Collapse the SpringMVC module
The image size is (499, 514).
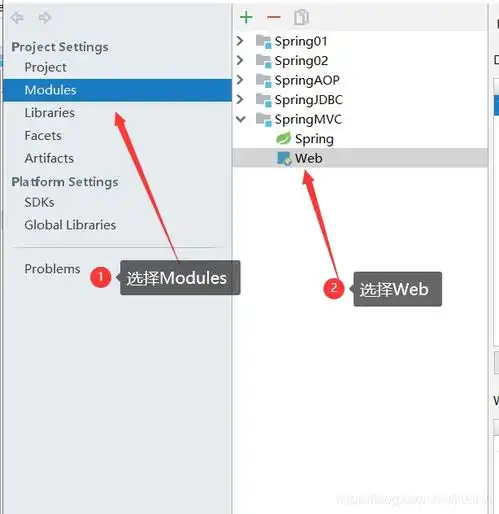click(240, 119)
